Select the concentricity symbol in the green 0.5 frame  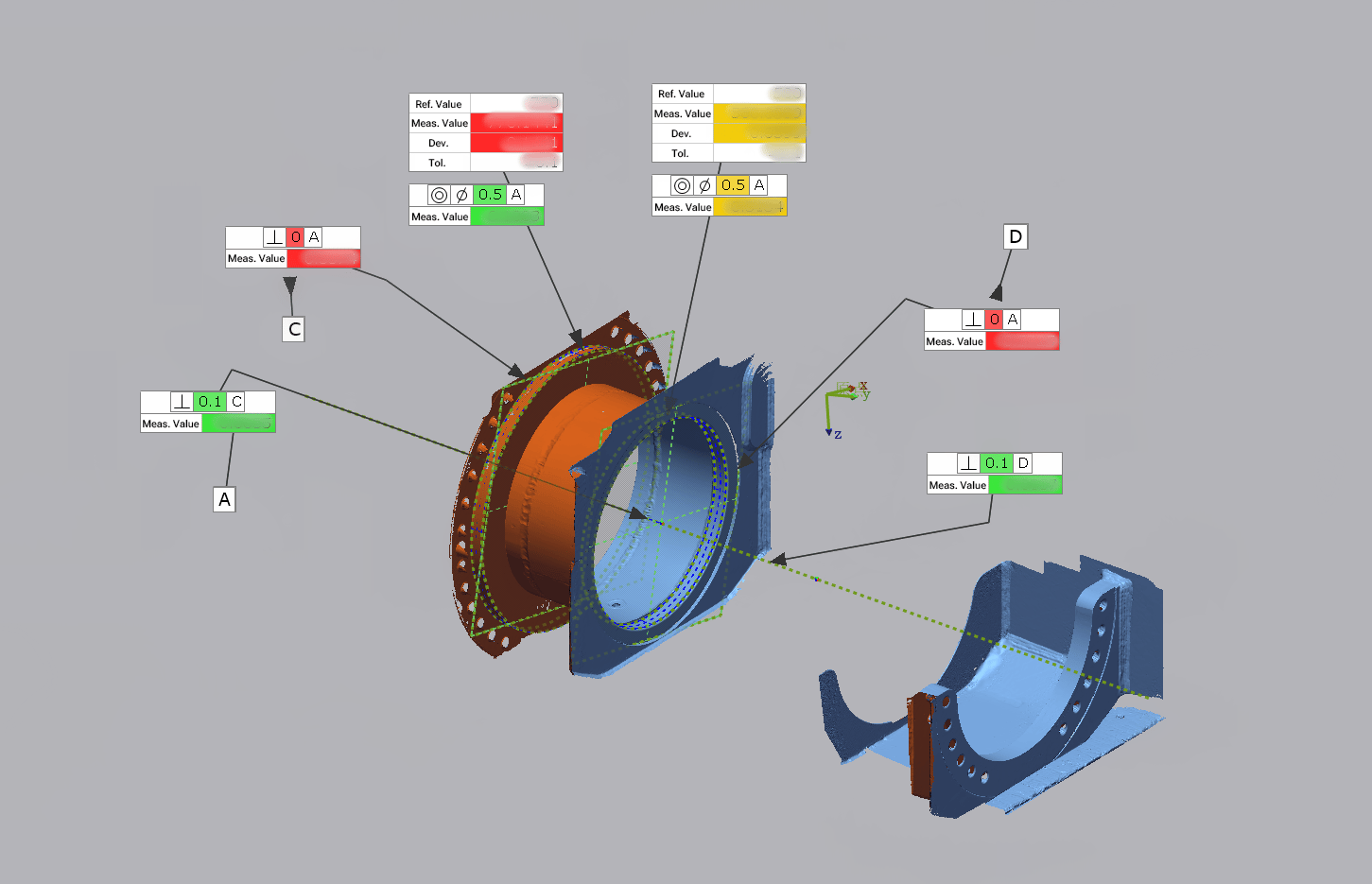439,195
